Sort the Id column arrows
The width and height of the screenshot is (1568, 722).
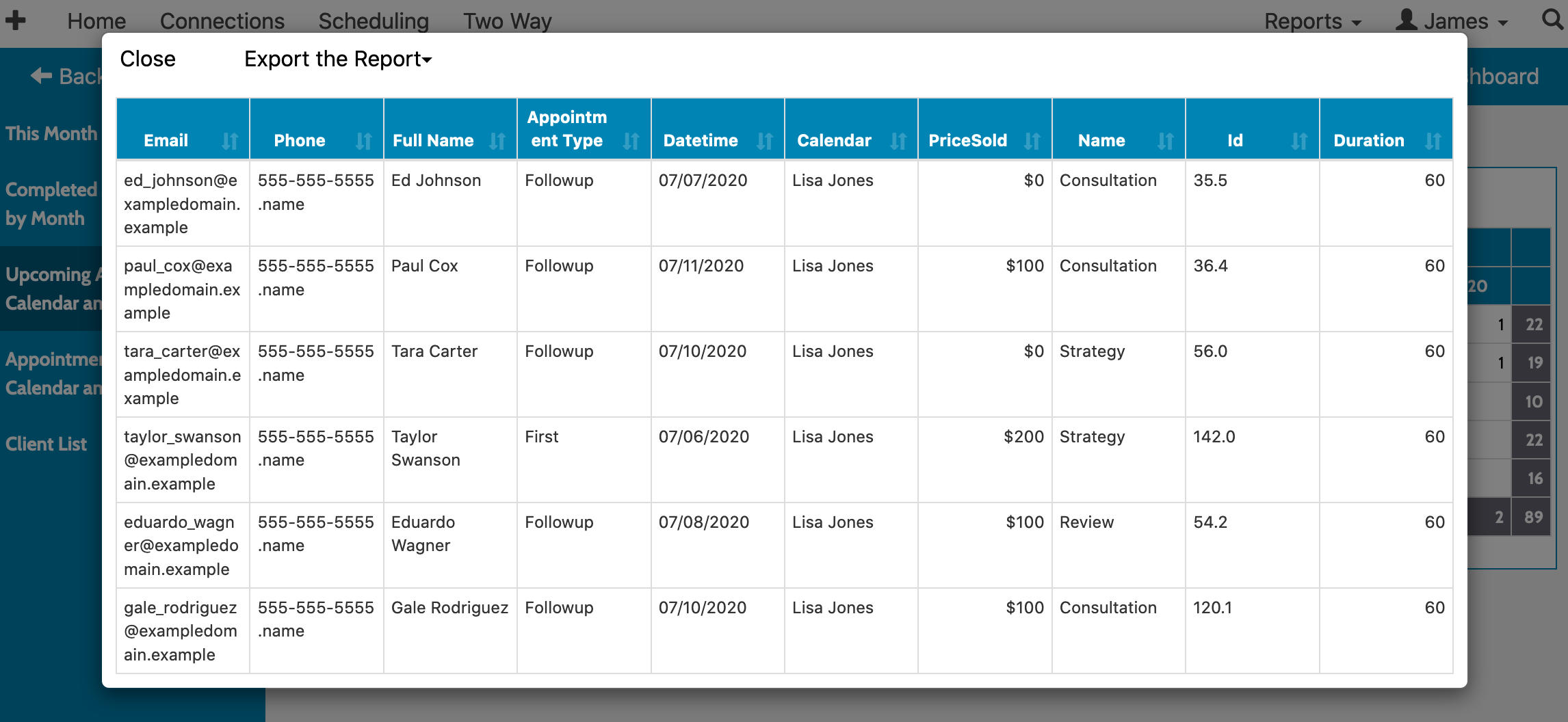click(x=1298, y=141)
